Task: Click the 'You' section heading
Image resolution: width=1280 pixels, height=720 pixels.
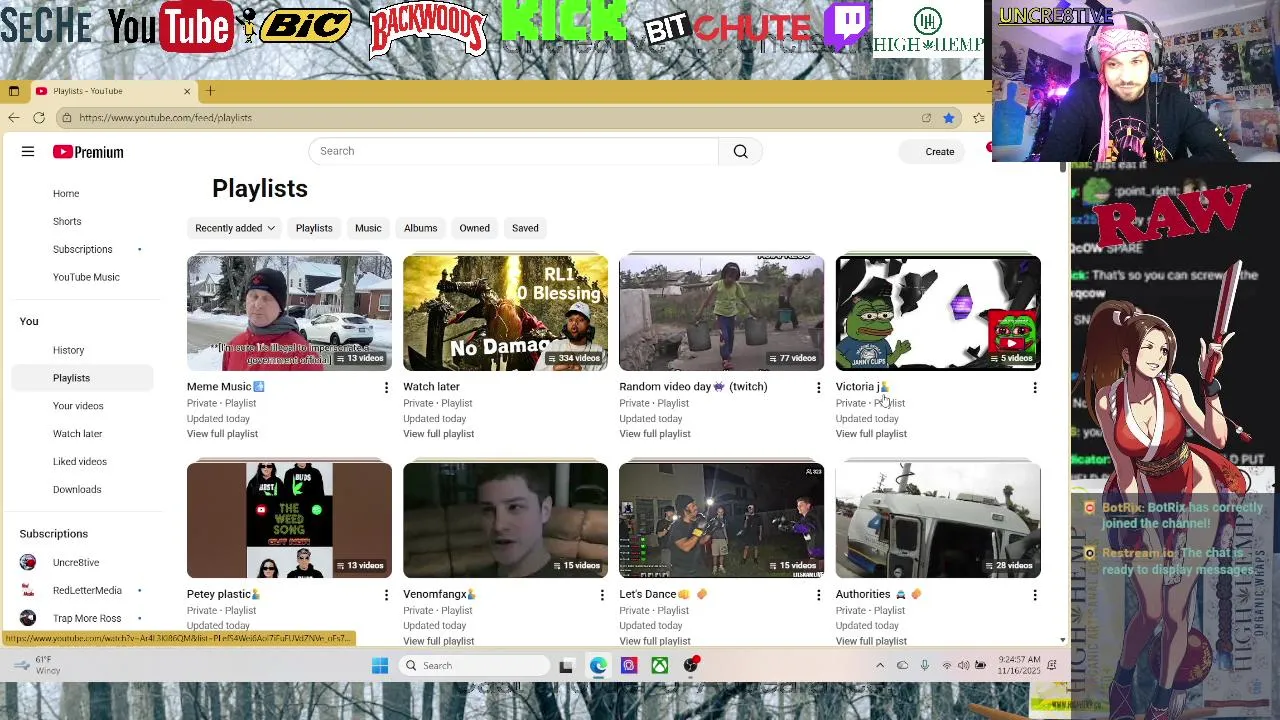Action: pyautogui.click(x=29, y=321)
